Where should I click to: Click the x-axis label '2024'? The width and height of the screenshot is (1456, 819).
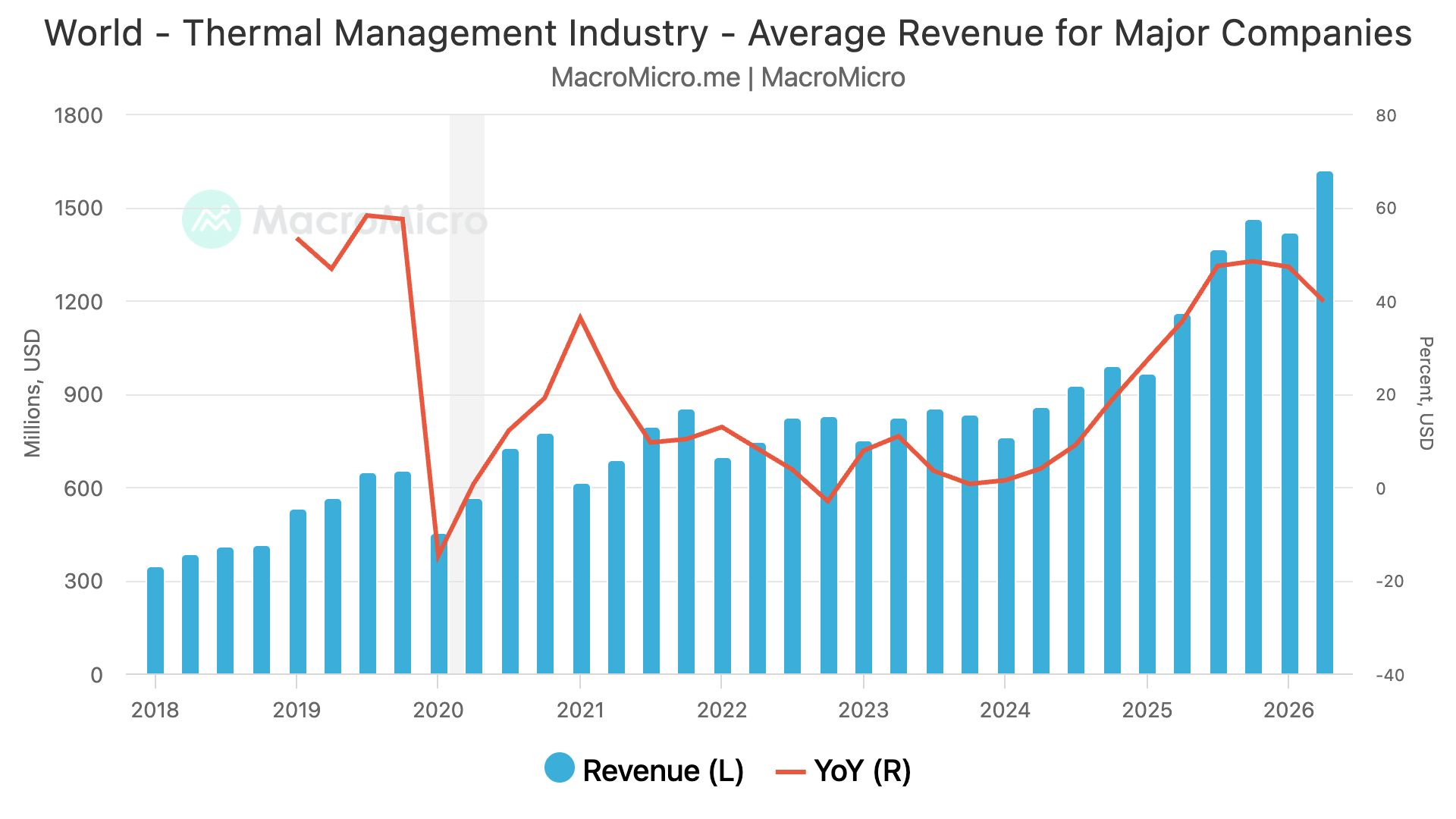[x=1006, y=711]
